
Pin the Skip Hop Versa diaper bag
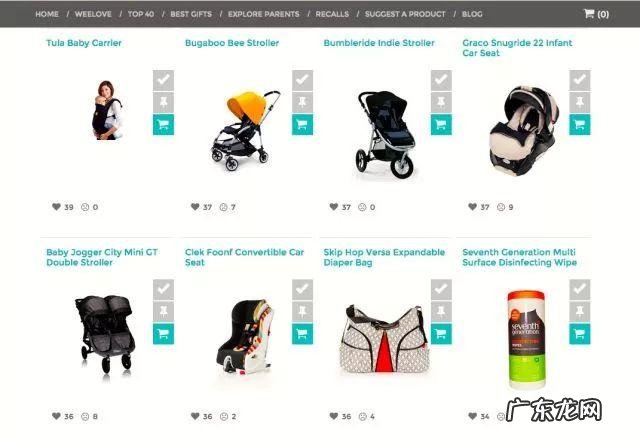pos(441,312)
